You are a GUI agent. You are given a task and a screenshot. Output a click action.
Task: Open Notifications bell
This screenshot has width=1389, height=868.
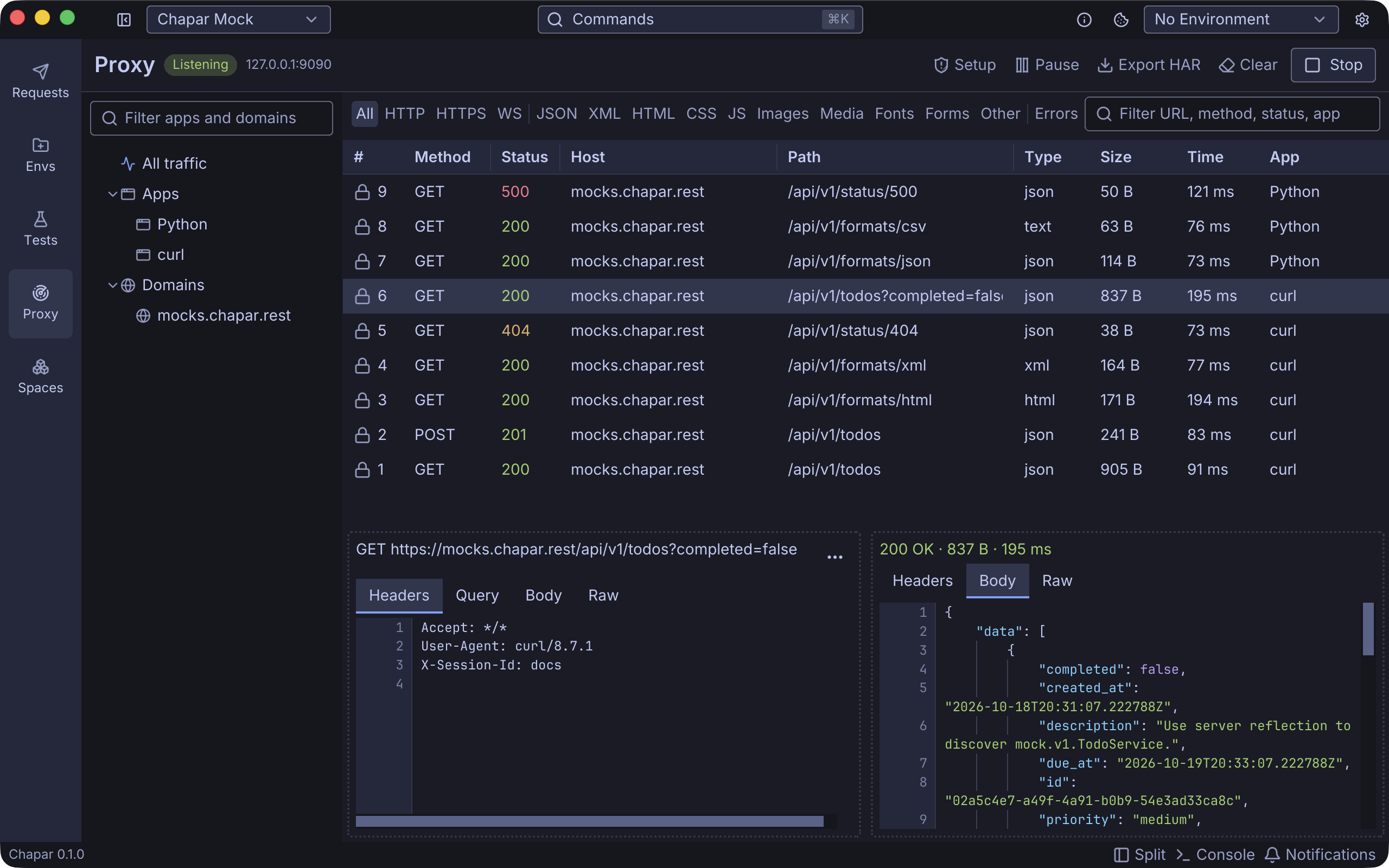(1320, 854)
